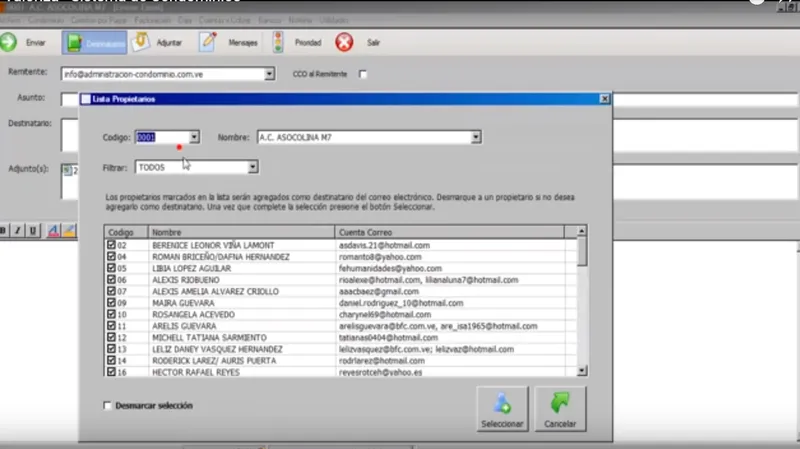The width and height of the screenshot is (800, 449).
Task: Open the Filtrar TODOS dropdown
Action: [253, 167]
